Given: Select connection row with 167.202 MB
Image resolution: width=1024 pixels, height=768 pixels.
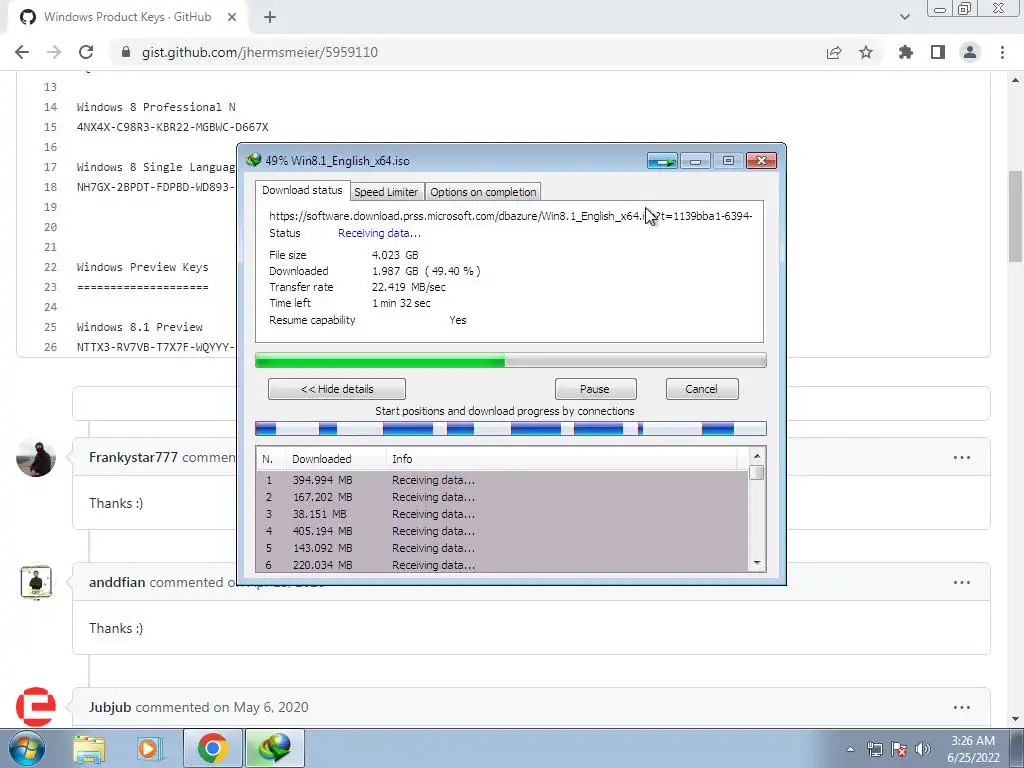Looking at the screenshot, I should coord(502,497).
